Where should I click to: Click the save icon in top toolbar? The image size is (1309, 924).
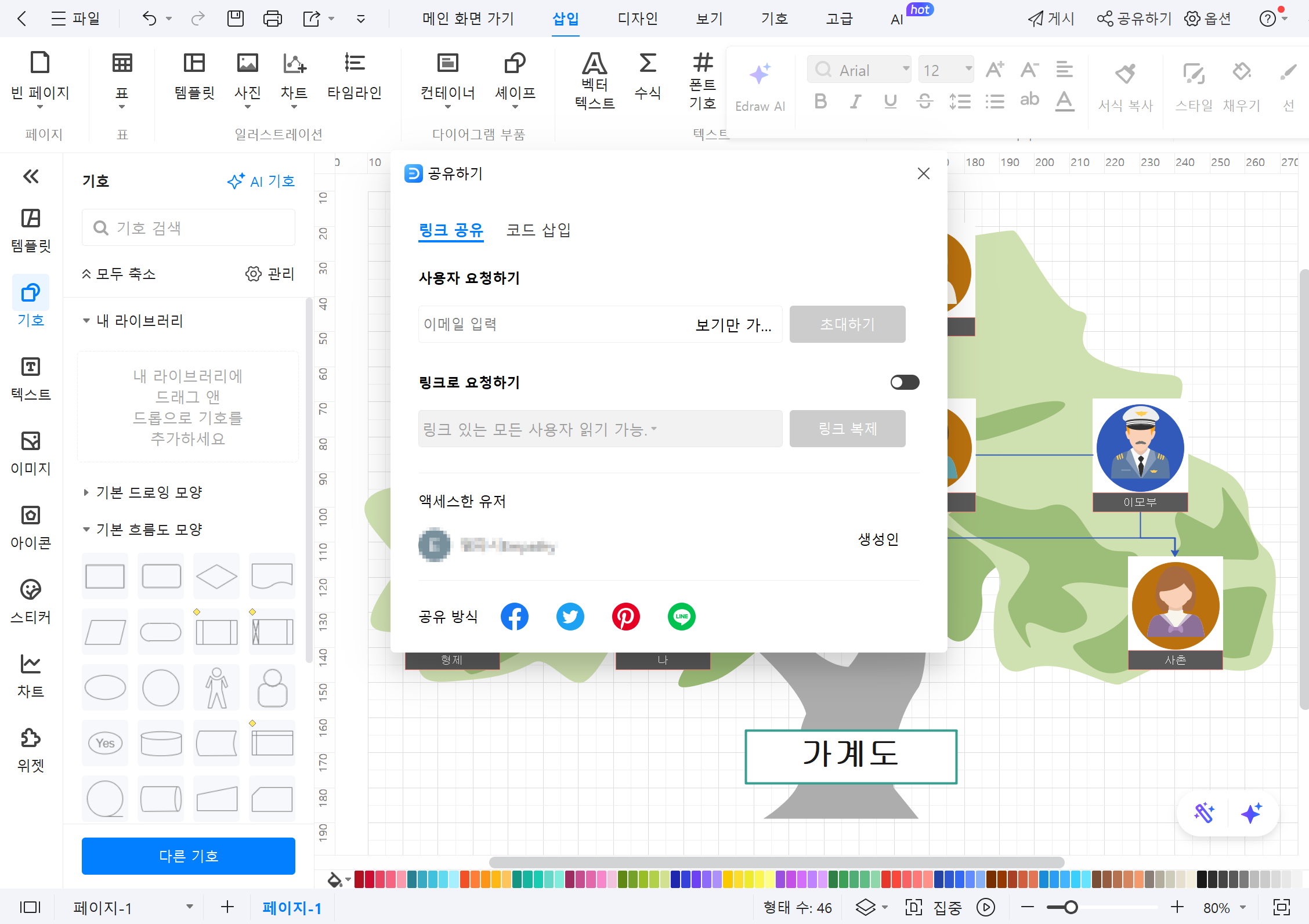[236, 19]
